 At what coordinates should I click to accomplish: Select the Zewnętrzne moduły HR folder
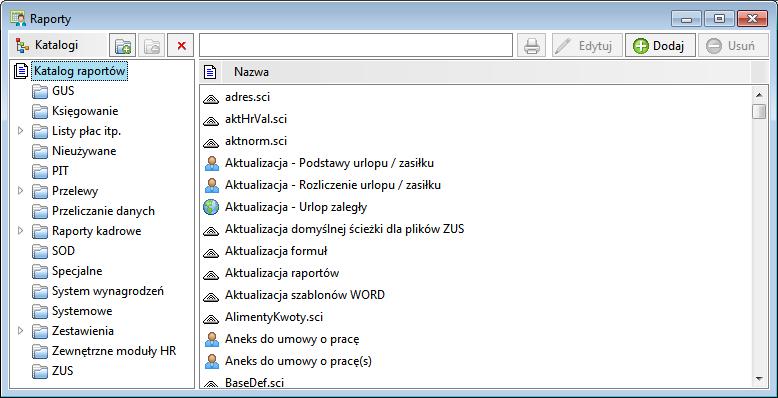pyautogui.click(x=114, y=351)
